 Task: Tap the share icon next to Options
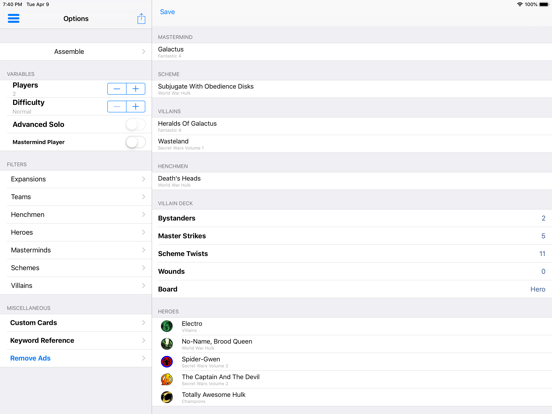[x=141, y=18]
